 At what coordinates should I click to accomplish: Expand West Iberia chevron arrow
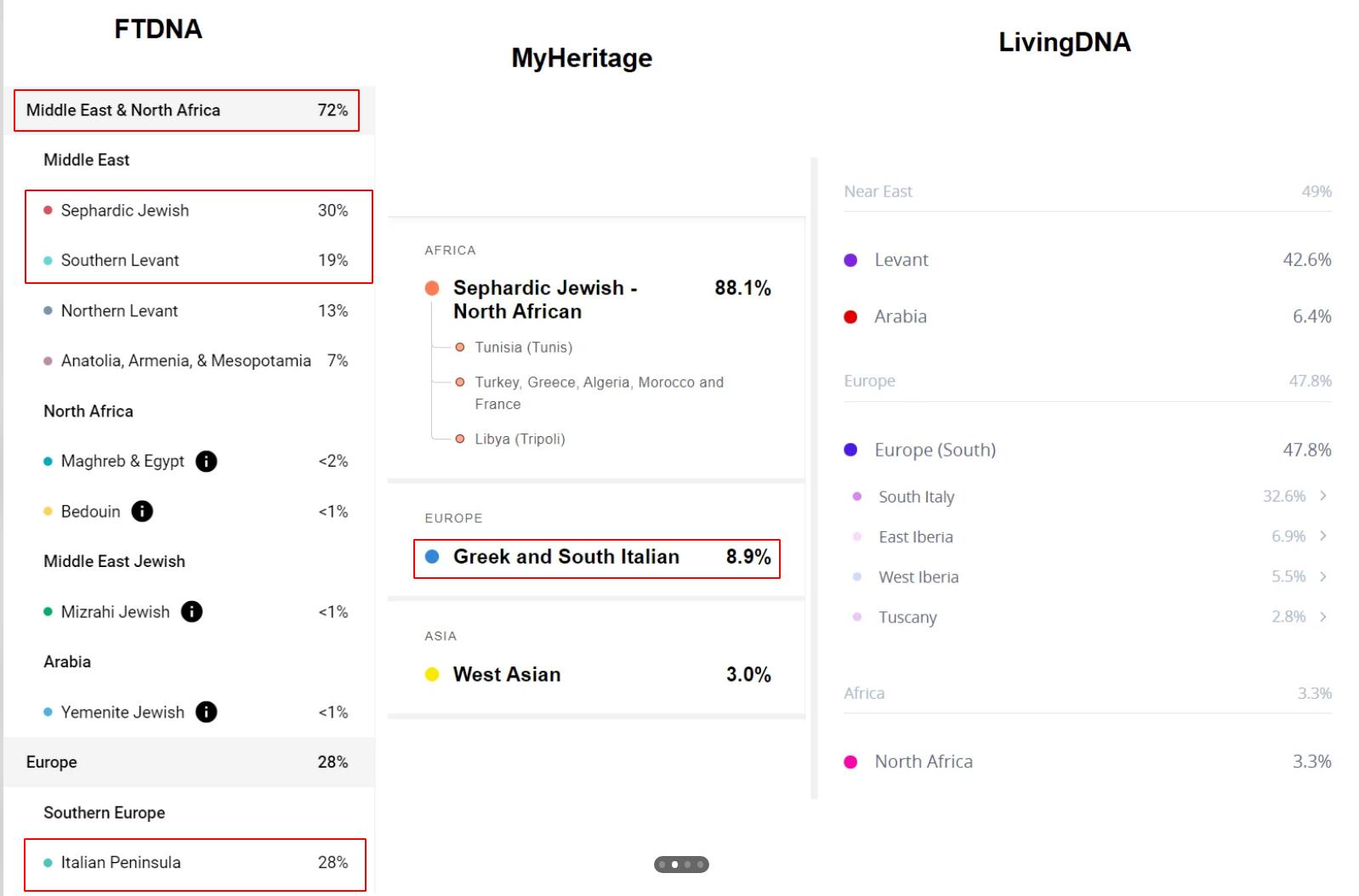point(1323,576)
